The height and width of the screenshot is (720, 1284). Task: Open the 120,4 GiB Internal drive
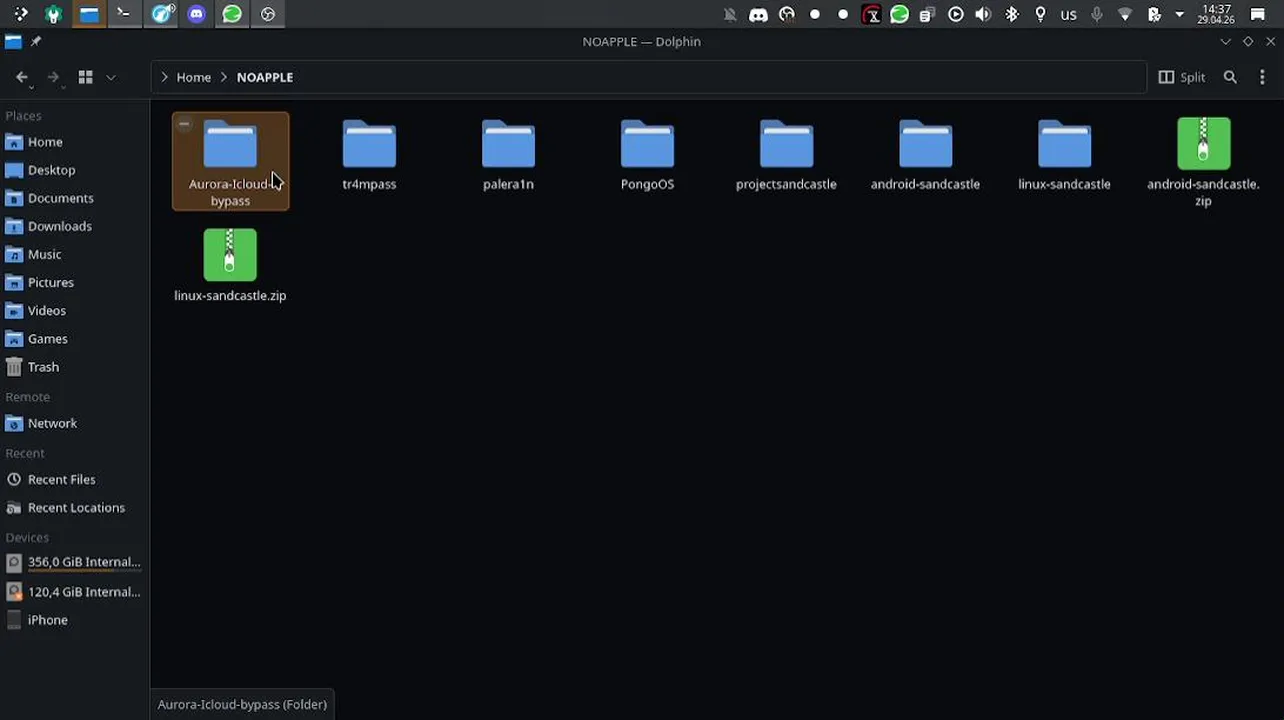coord(75,592)
